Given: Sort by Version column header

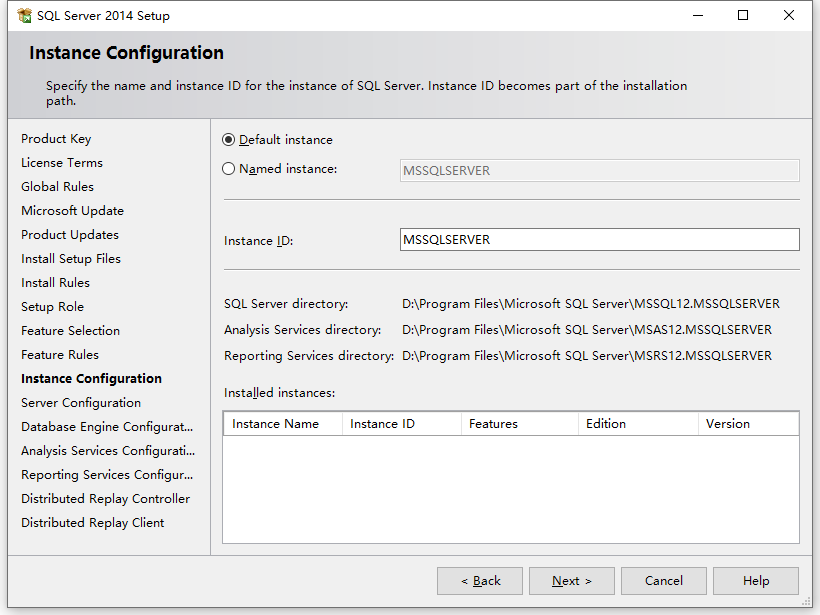Looking at the screenshot, I should click(x=748, y=424).
